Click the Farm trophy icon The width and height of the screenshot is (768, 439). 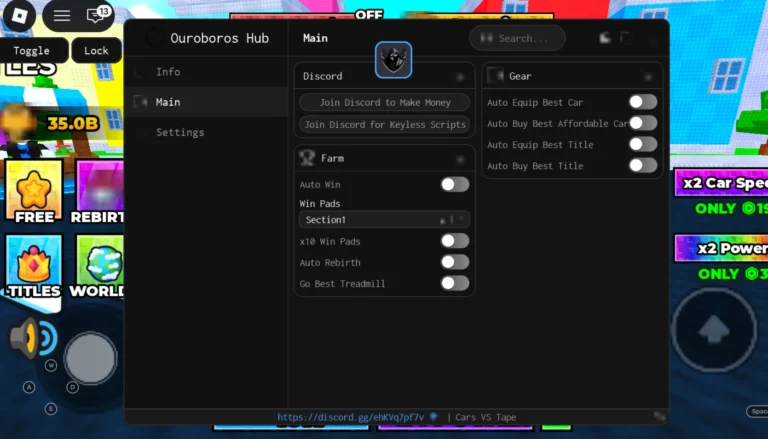307,158
